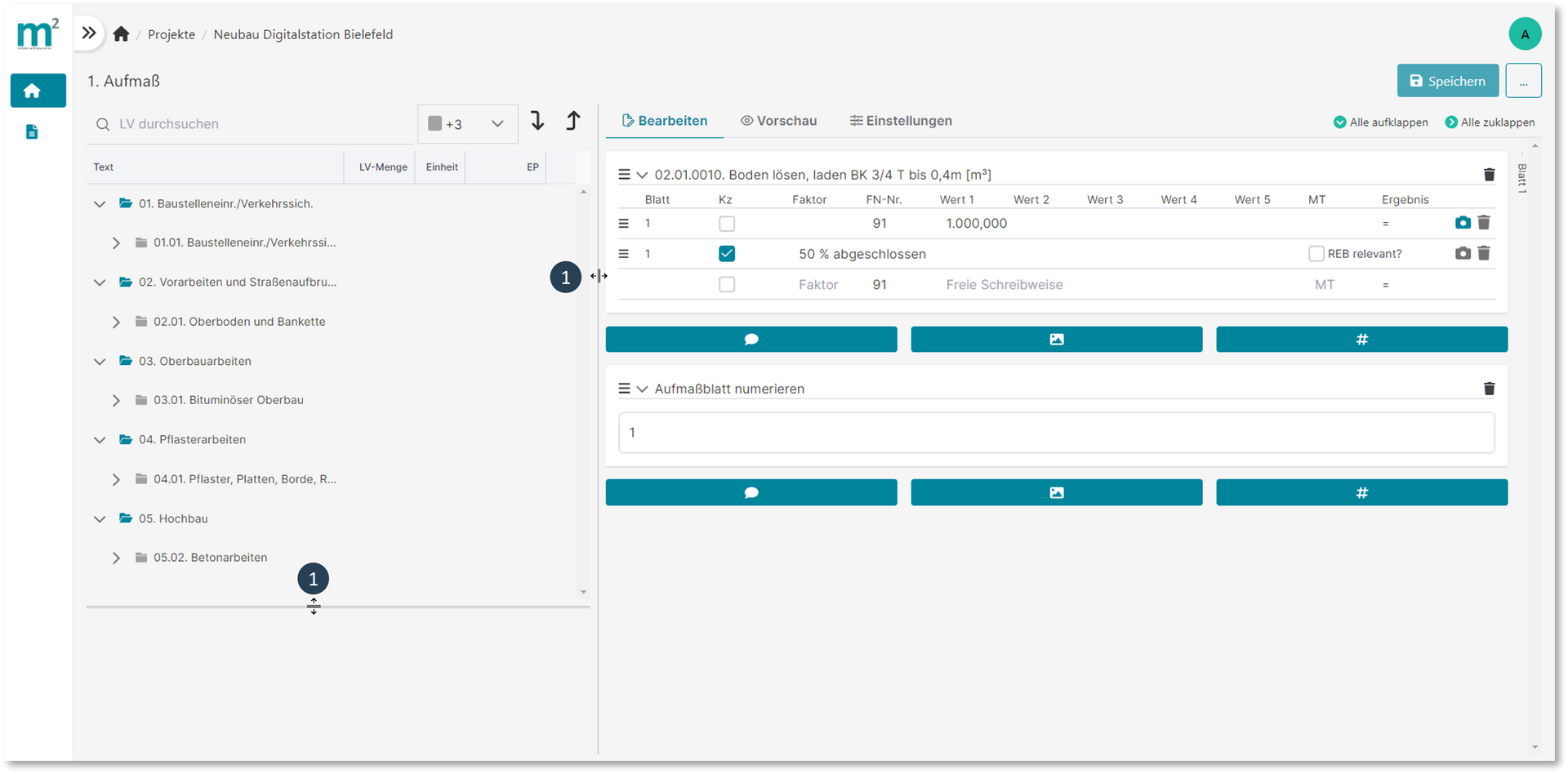The width and height of the screenshot is (1568, 774).
Task: Uncheck the Kz checkbox showing 50 % abgeschlossen
Action: 727,253
